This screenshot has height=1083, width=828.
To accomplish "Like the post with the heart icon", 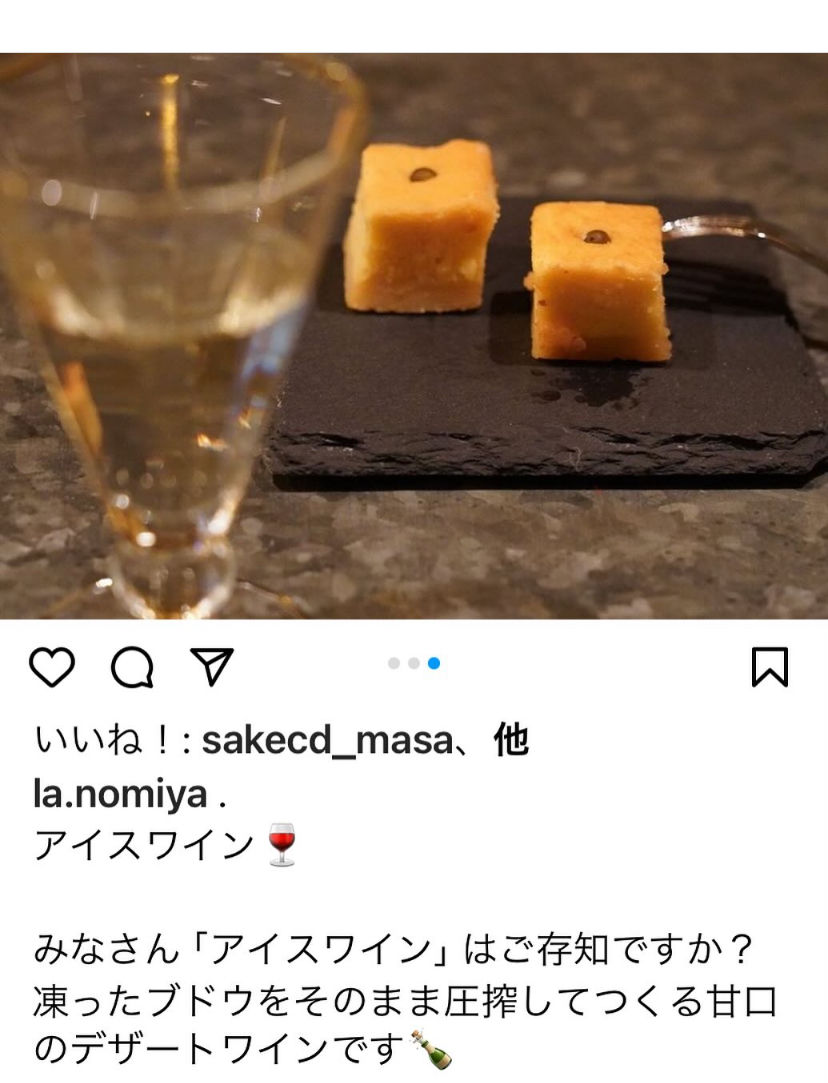I will click(x=52, y=667).
